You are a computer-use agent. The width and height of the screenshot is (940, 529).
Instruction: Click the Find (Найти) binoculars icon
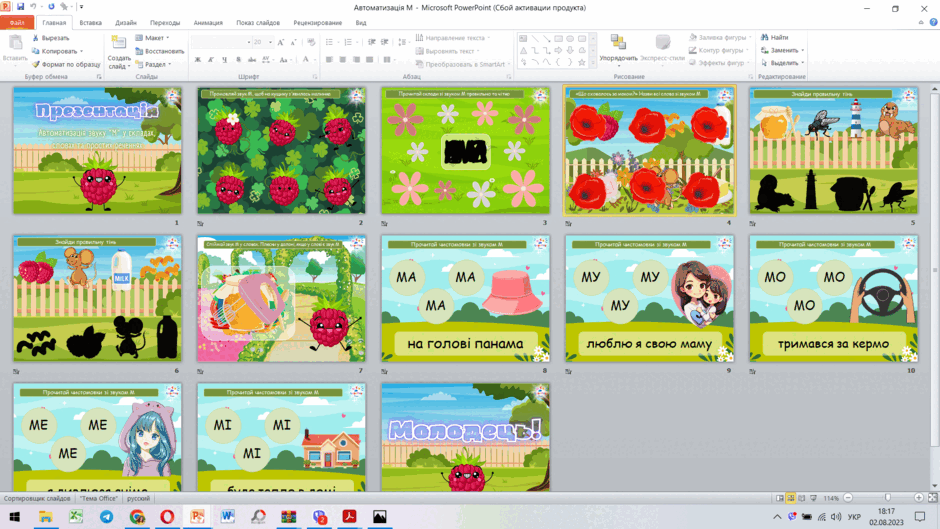765,37
